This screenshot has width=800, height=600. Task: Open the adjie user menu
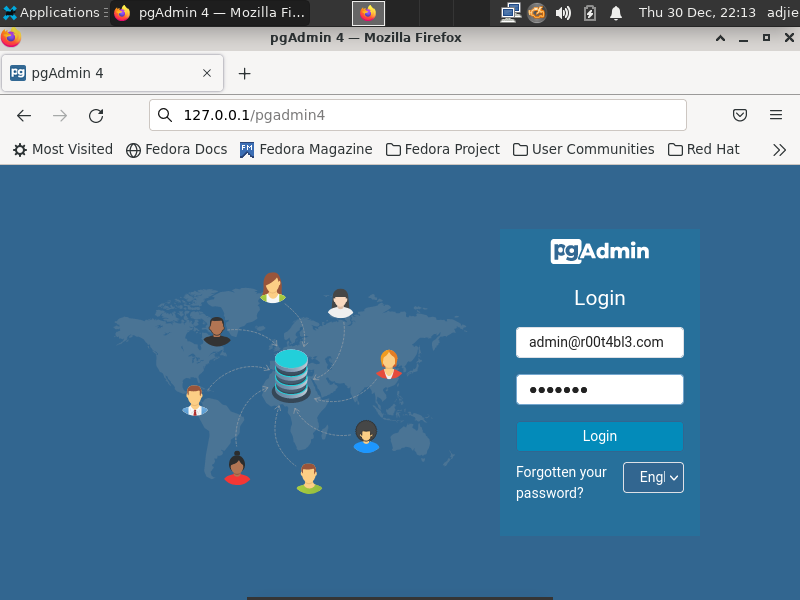click(x=783, y=13)
